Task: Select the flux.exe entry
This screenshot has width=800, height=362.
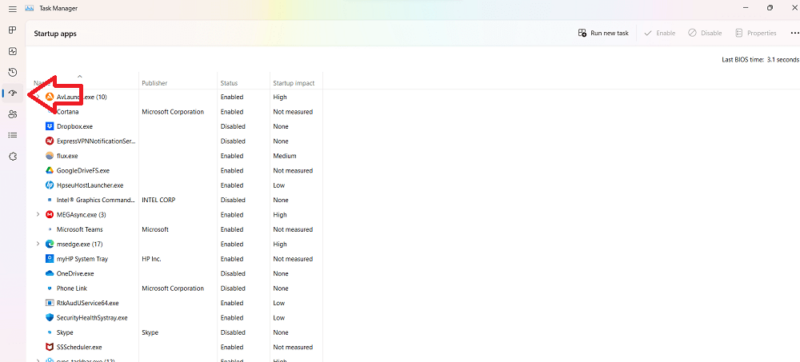Action: pos(67,156)
